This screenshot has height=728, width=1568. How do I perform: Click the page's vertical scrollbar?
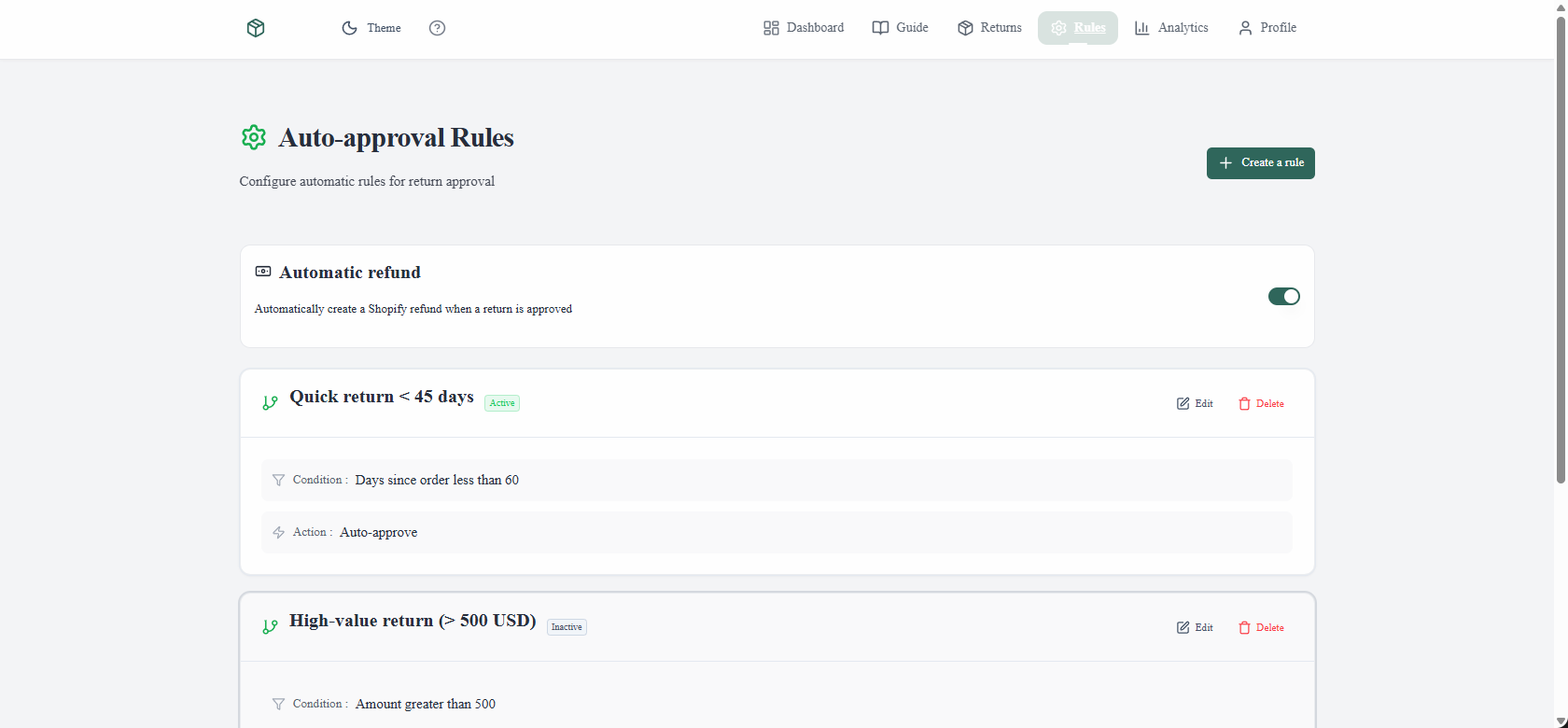tap(1561, 252)
